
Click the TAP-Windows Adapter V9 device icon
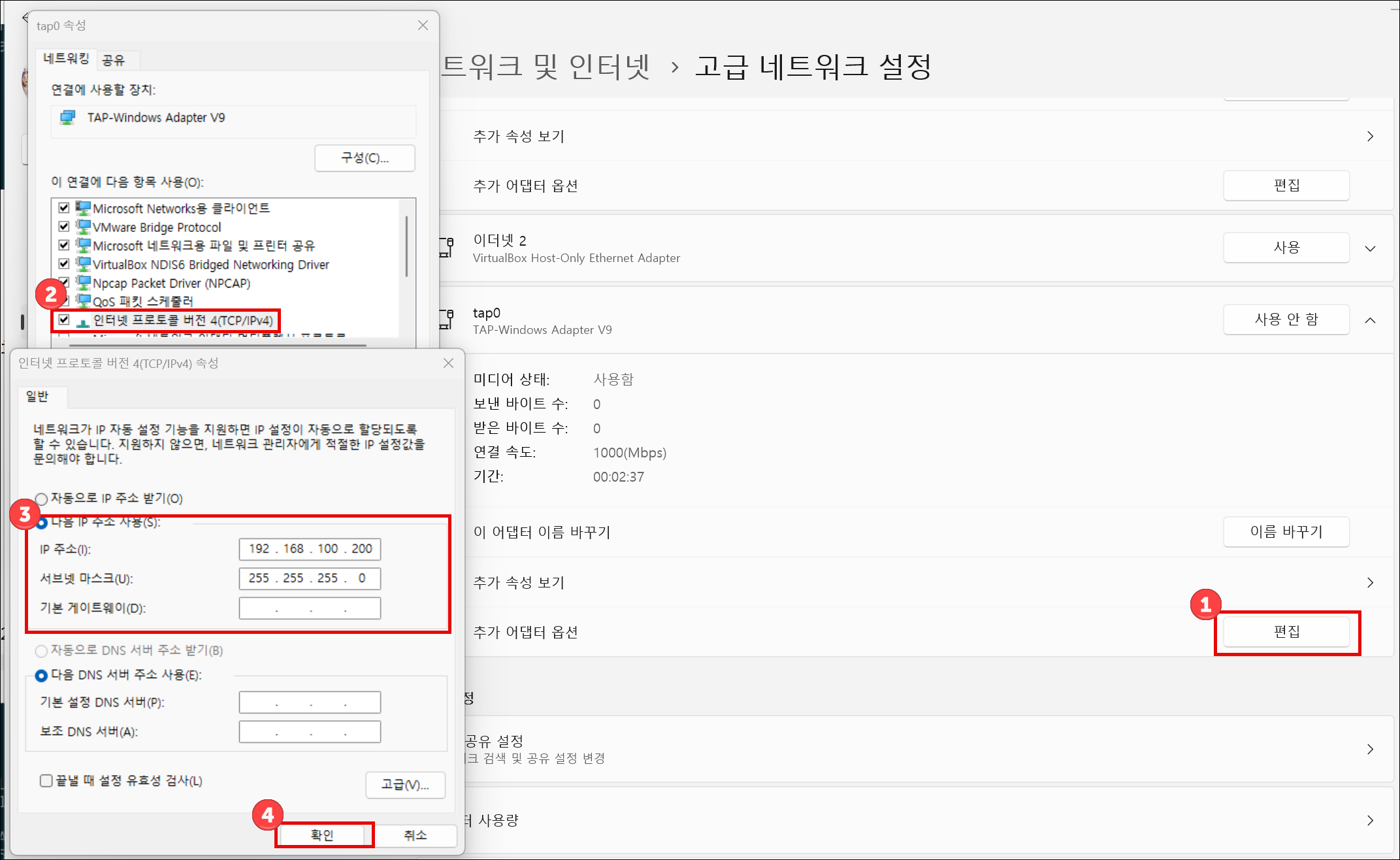(68, 118)
